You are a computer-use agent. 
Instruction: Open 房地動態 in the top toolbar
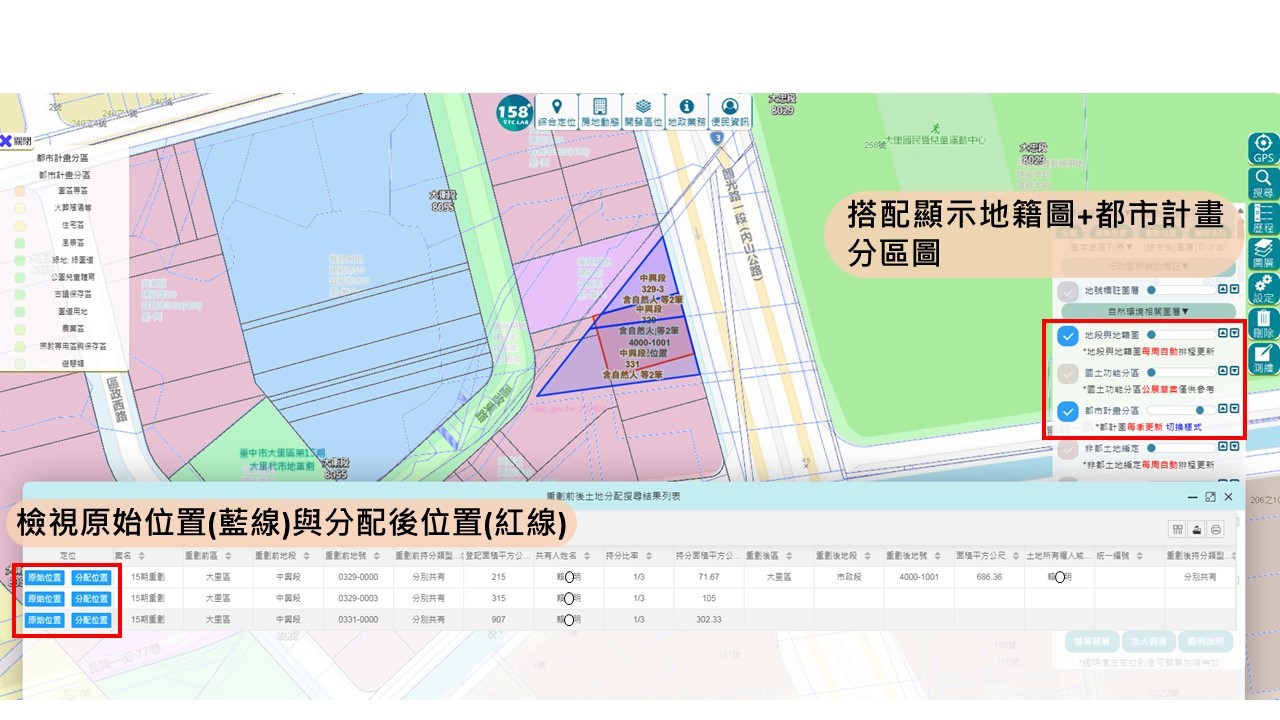tap(600, 111)
